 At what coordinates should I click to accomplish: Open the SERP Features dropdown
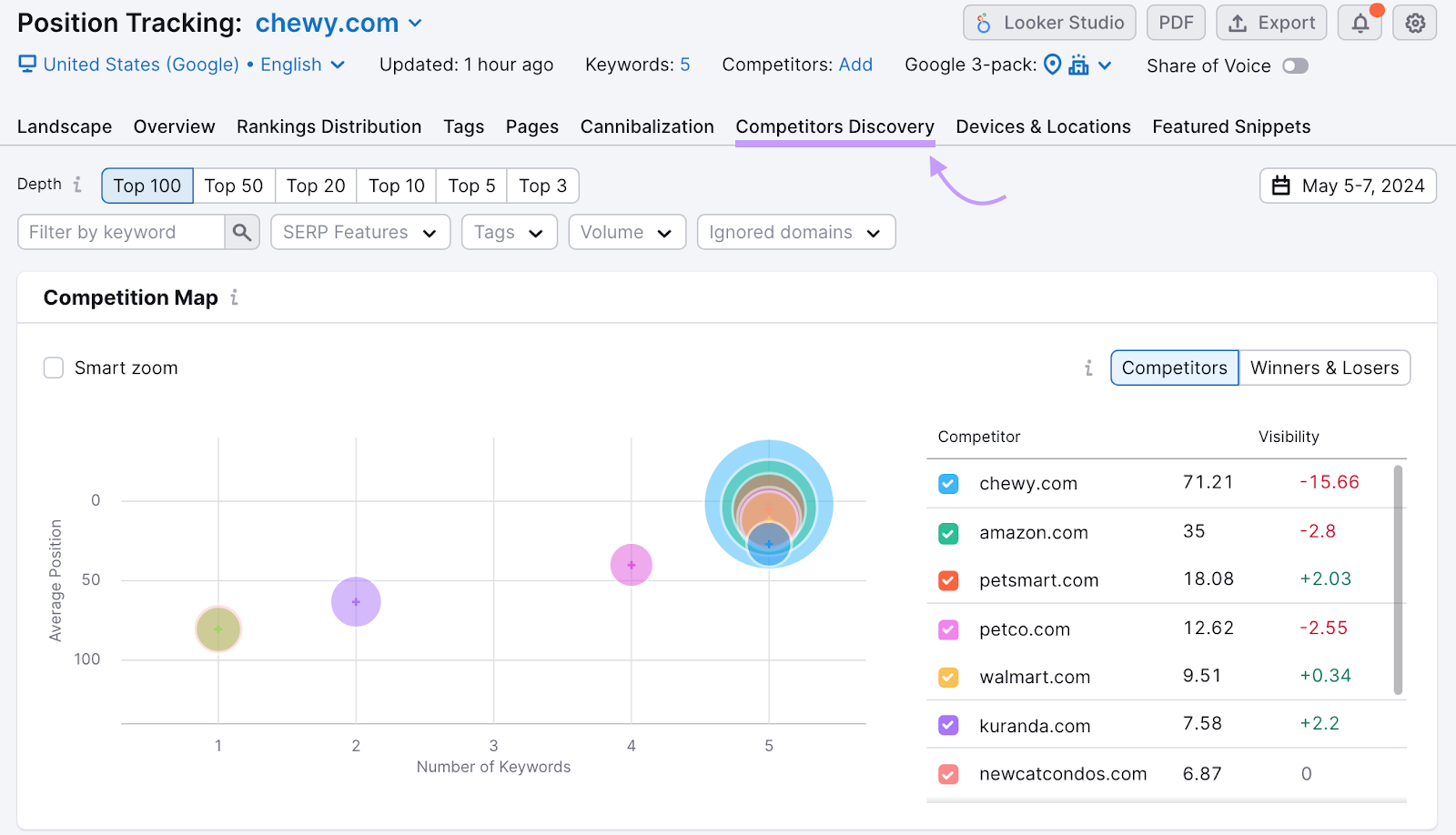click(359, 232)
